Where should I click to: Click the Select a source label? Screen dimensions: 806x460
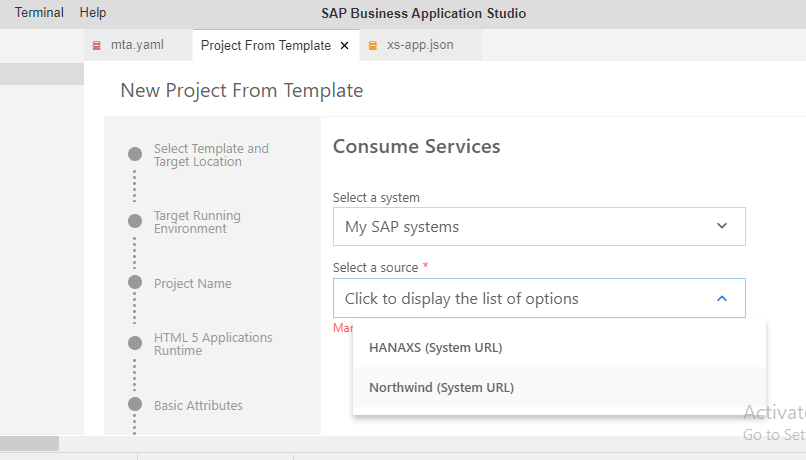point(375,267)
